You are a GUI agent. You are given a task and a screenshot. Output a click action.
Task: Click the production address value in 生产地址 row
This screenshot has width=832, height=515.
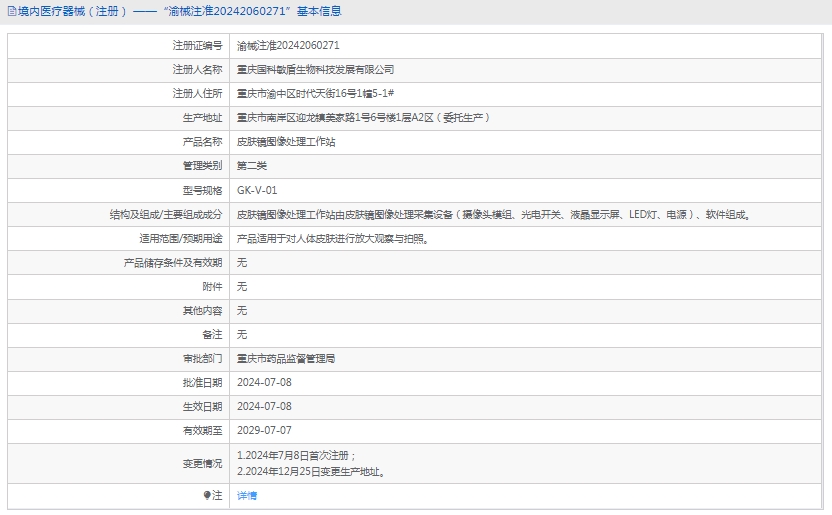(x=363, y=118)
